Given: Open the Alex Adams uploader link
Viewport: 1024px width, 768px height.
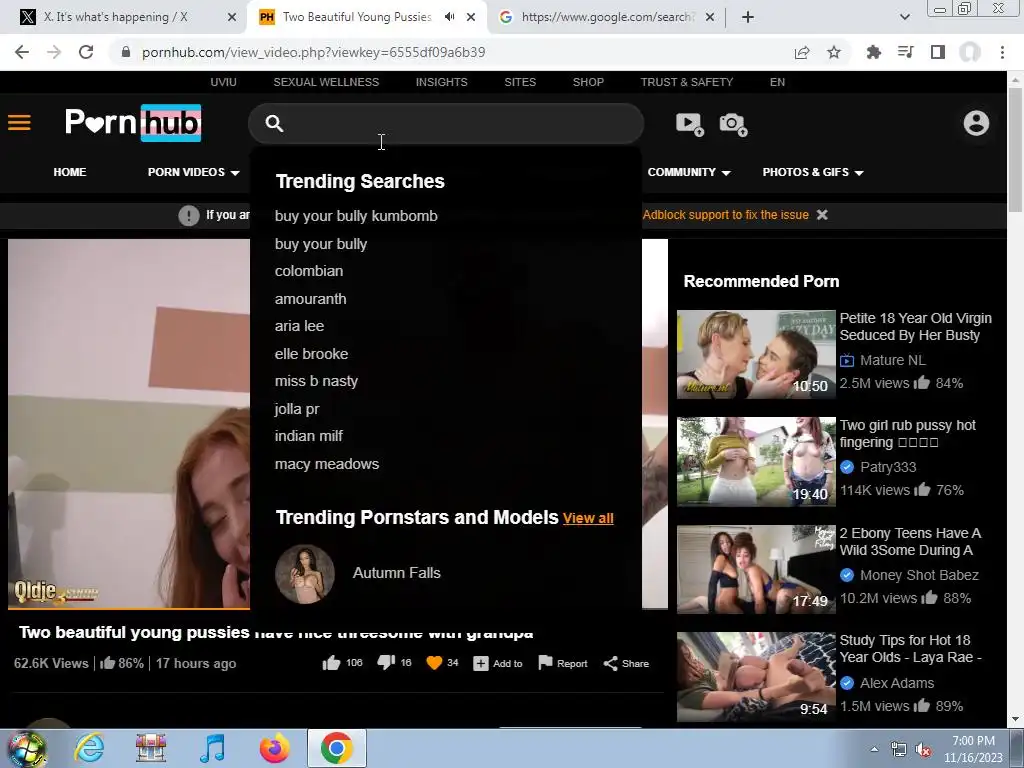Looking at the screenshot, I should [x=897, y=683].
